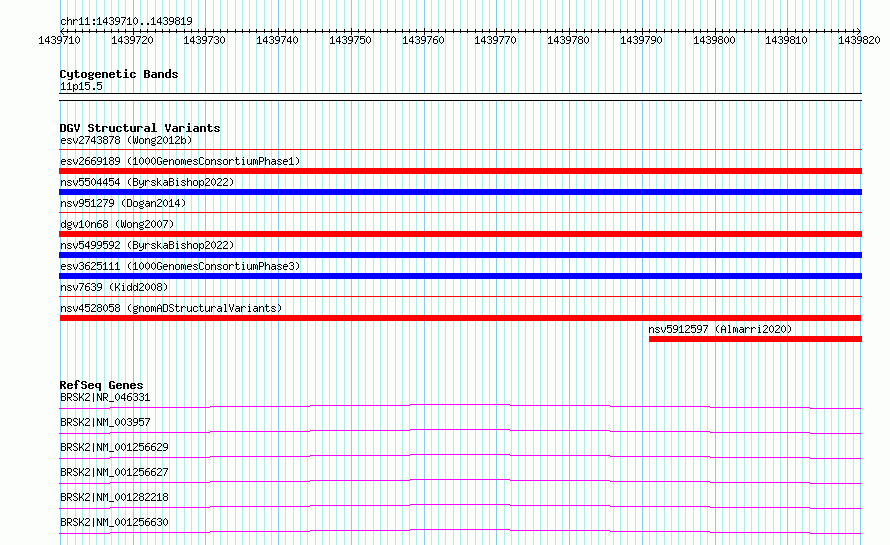Screen dimensions: 890x545
Task: Open variant nsv5504454 (ByrskaBishop2022)
Action: [147, 182]
